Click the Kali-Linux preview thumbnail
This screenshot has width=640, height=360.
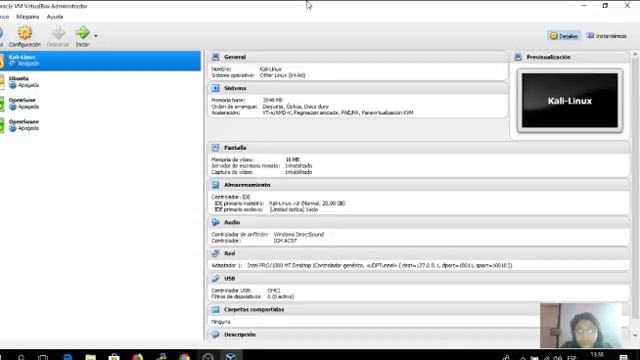point(570,101)
